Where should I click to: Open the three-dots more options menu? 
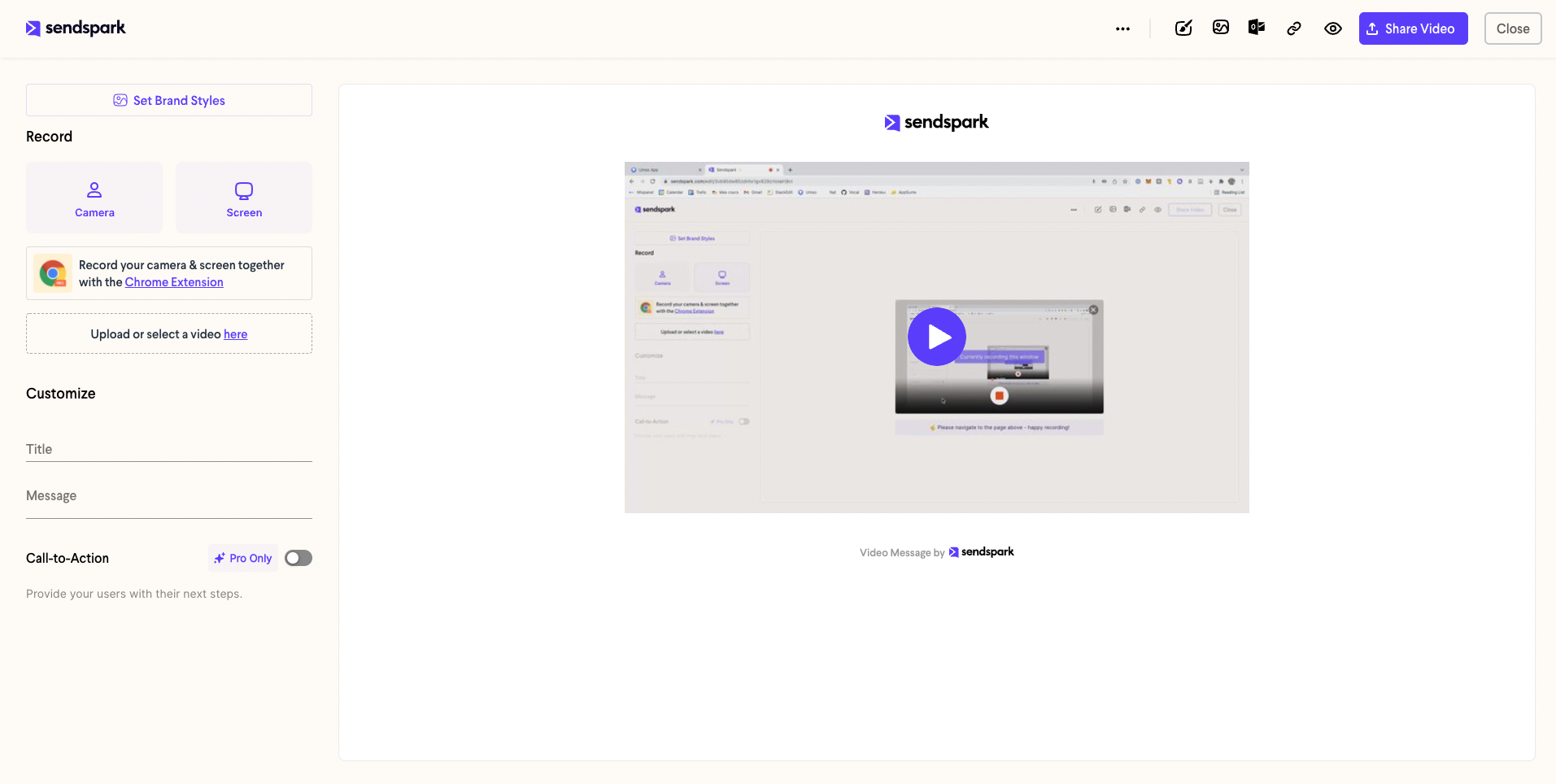1122,28
